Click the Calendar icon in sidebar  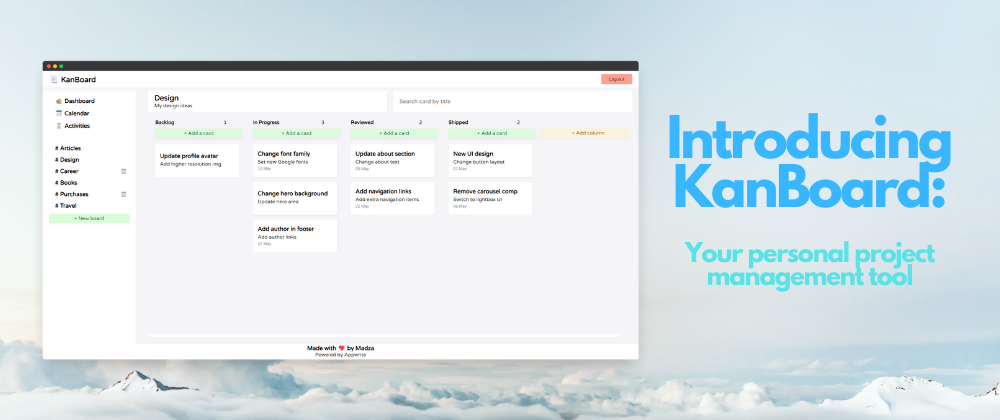pyautogui.click(x=59, y=113)
